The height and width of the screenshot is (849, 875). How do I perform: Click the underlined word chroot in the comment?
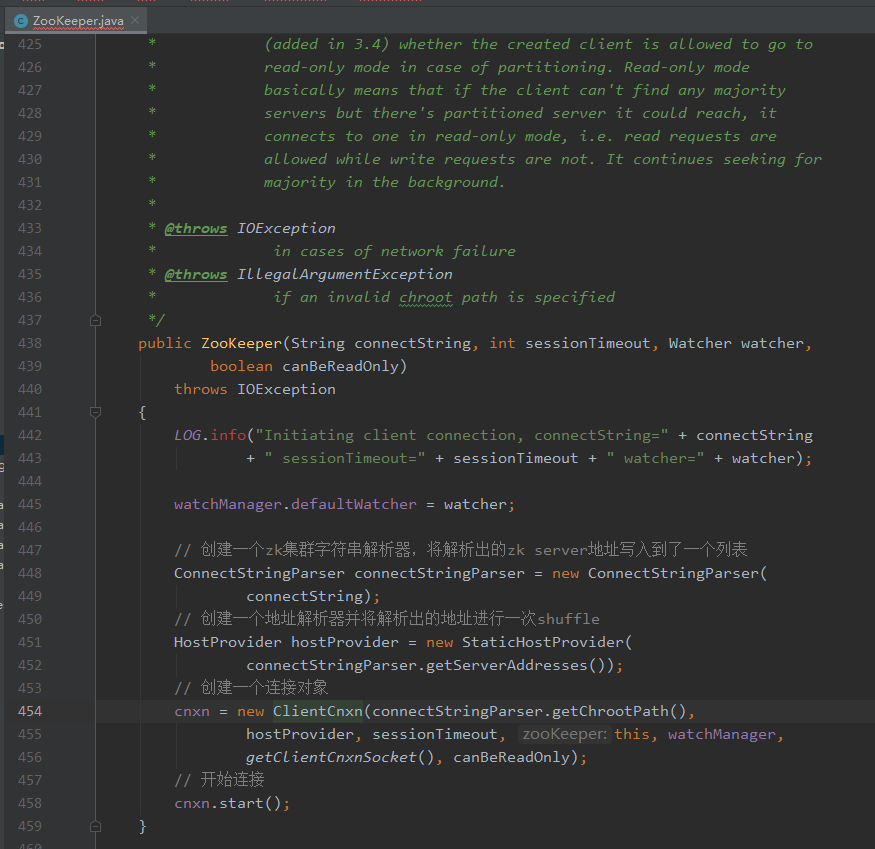pos(425,297)
